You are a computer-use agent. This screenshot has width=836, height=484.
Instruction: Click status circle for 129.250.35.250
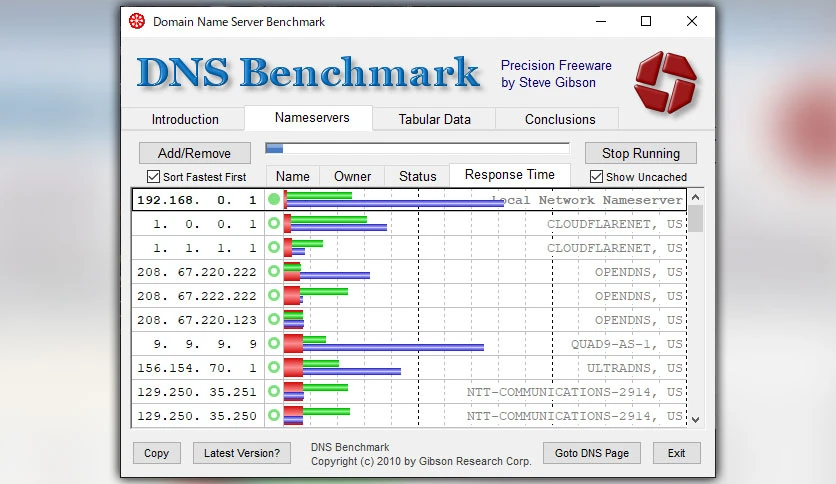274,415
